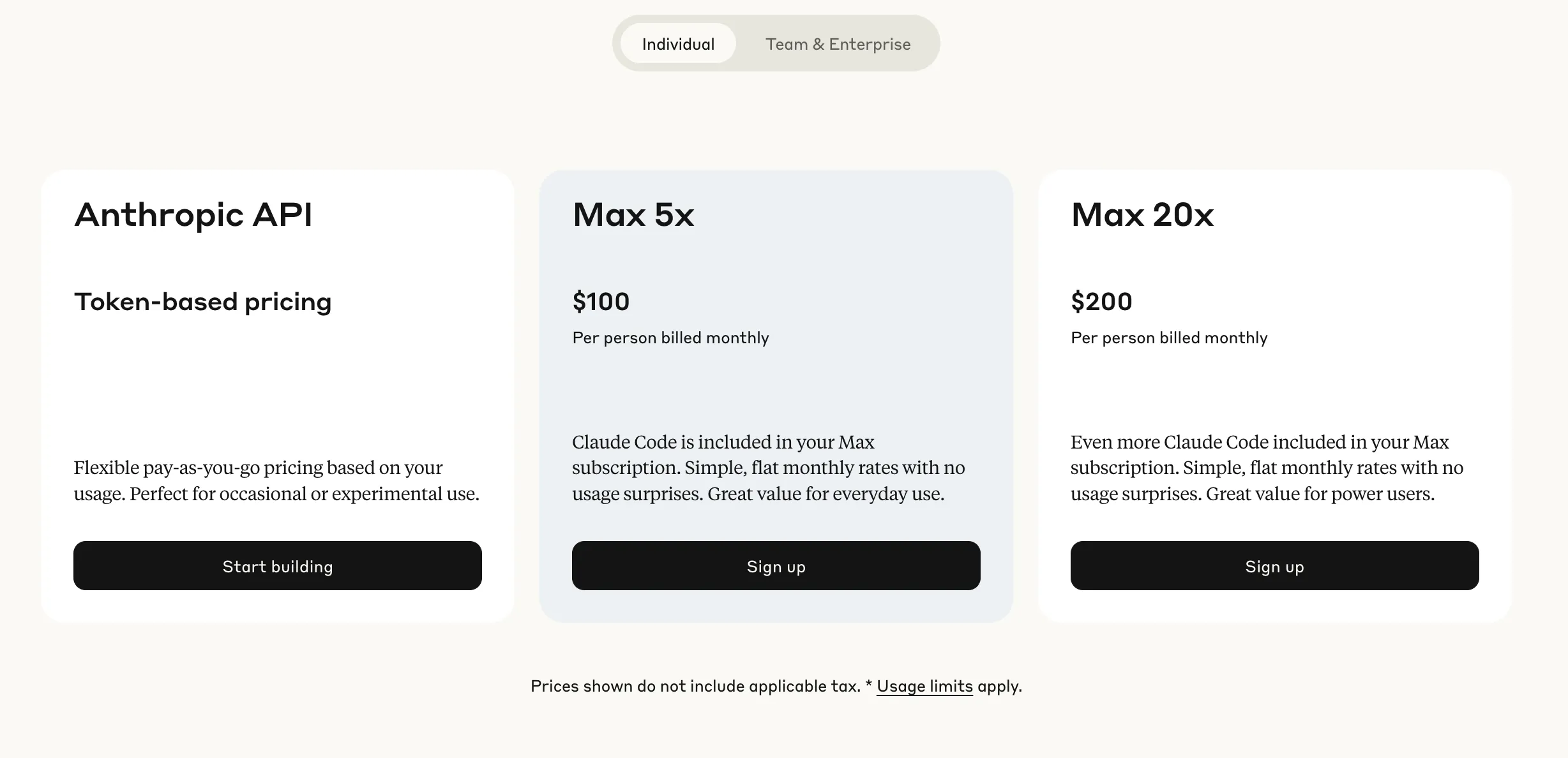Click the Start building button
1568x758 pixels.
tap(278, 565)
